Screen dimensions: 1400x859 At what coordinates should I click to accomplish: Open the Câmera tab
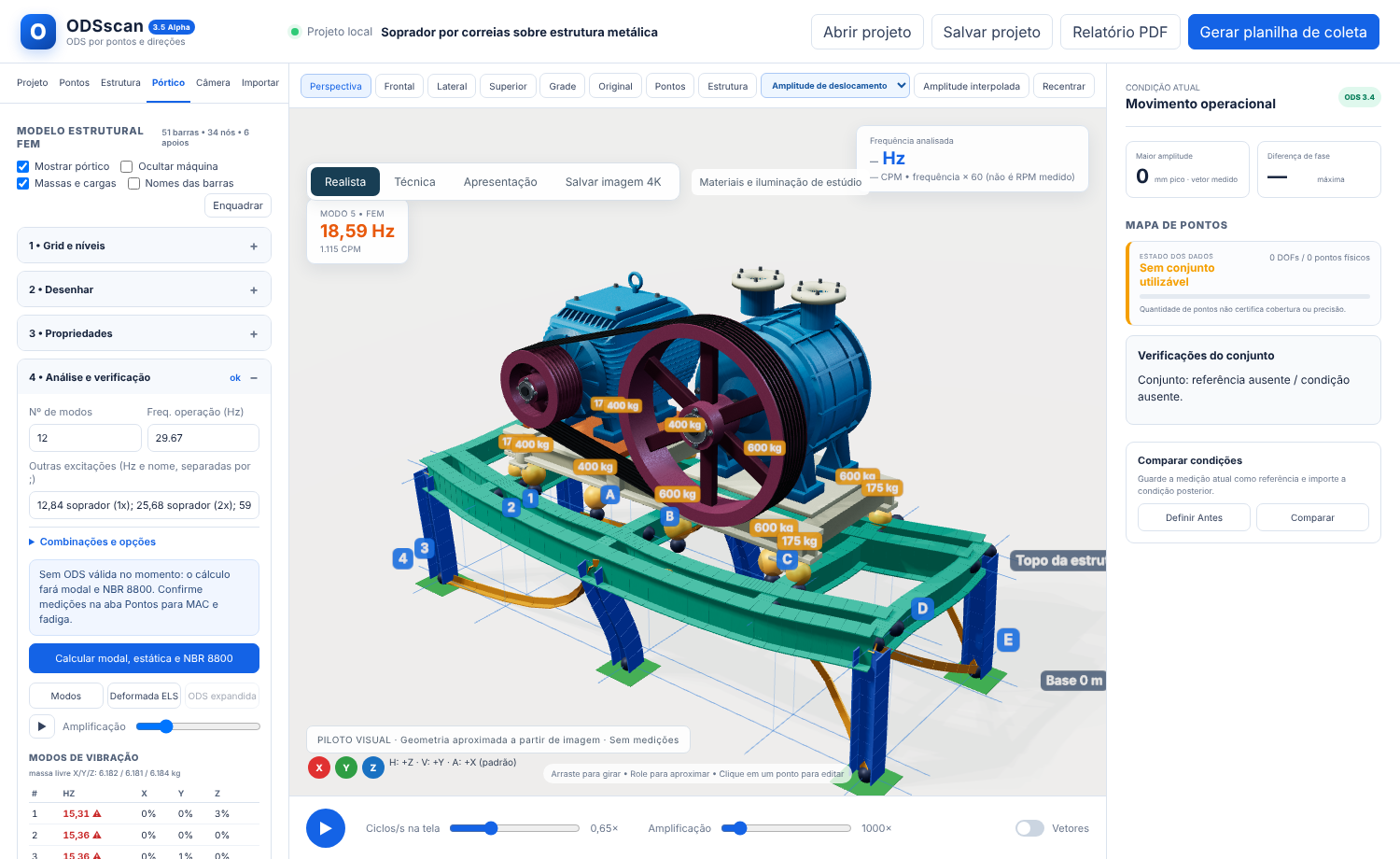213,82
